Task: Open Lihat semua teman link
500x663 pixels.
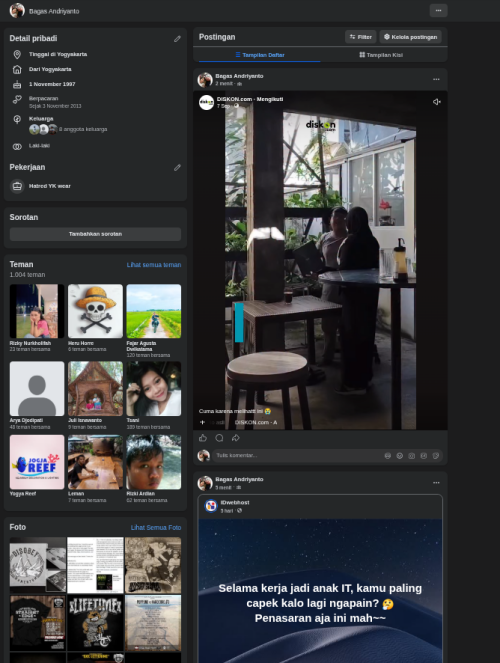Action: [x=154, y=265]
